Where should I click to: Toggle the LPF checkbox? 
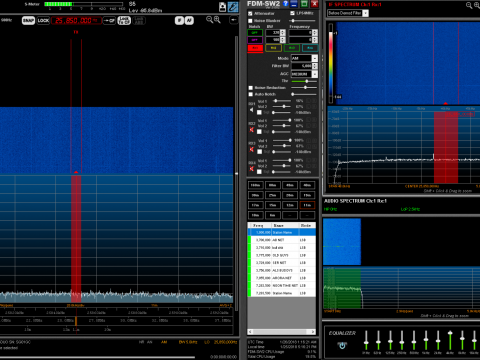point(292,13)
